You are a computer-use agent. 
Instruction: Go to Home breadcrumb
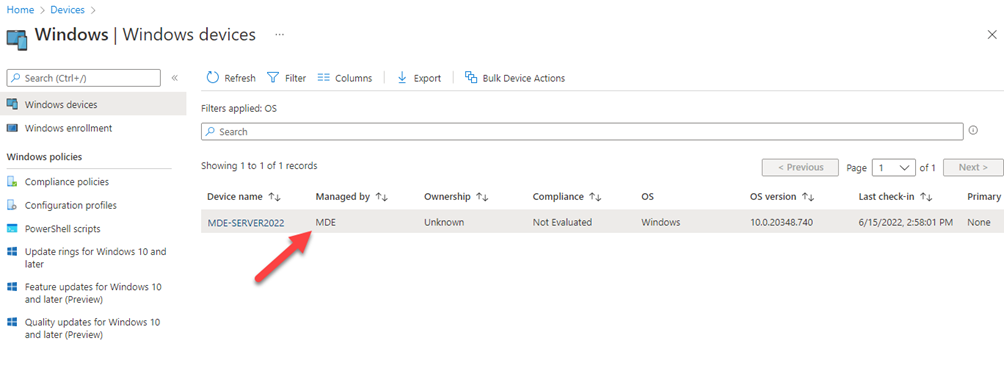click(20, 10)
